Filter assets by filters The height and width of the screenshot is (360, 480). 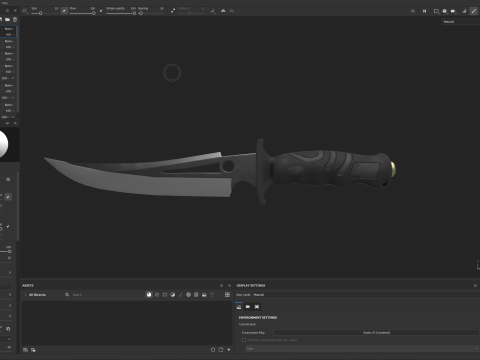173,295
